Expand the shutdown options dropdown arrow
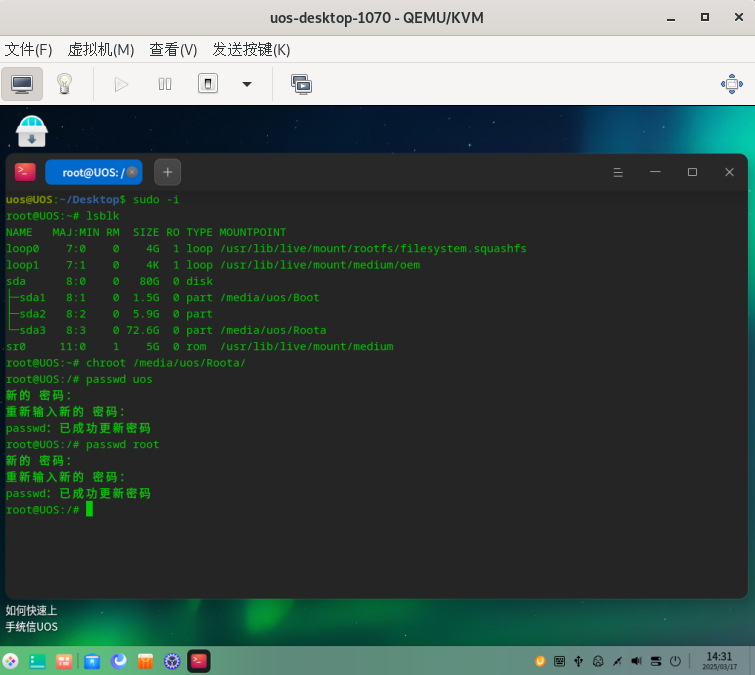Screen dimensions: 755x675 point(247,84)
